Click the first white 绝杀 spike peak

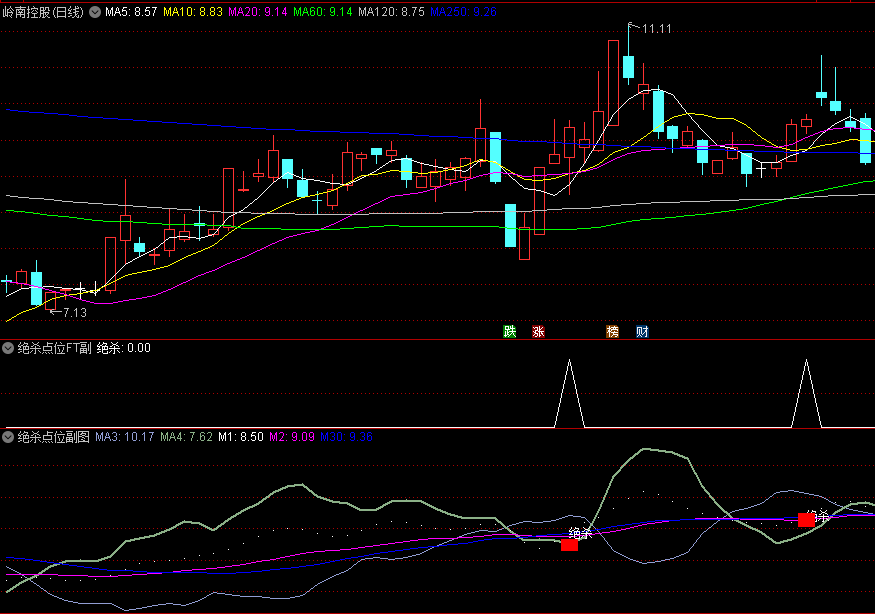pos(569,362)
